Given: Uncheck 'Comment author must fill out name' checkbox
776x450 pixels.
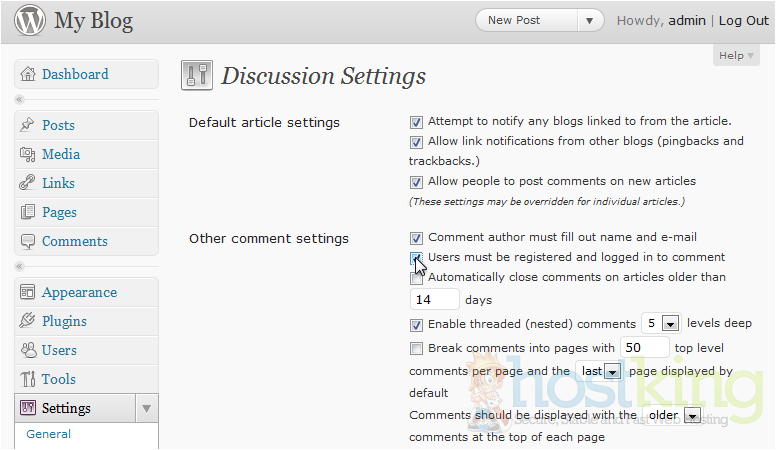Looking at the screenshot, I should 416,238.
